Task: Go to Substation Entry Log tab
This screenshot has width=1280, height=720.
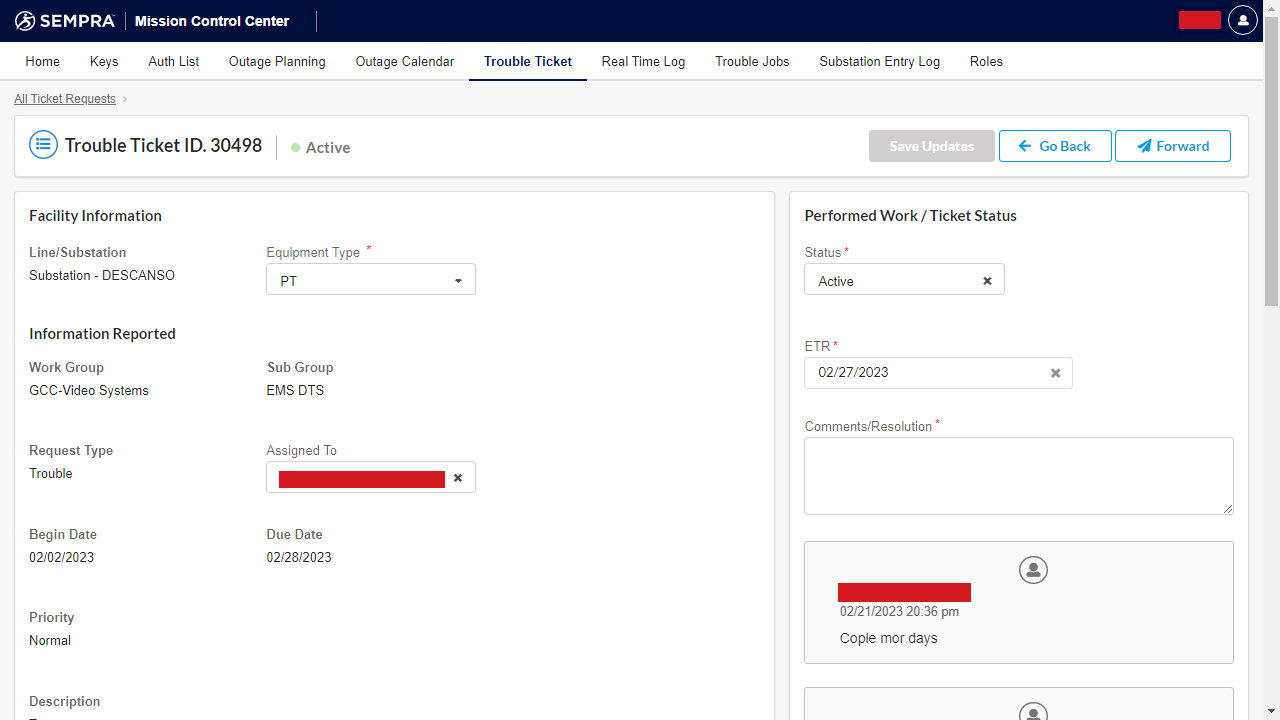Action: 879,61
